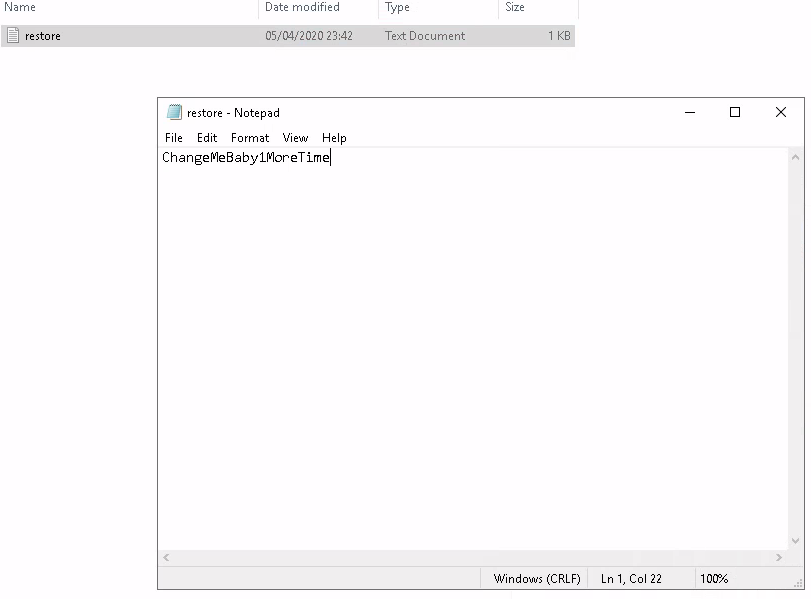The image size is (811, 599).
Task: Click the horizontal scrollbar left arrow
Action: (166, 557)
